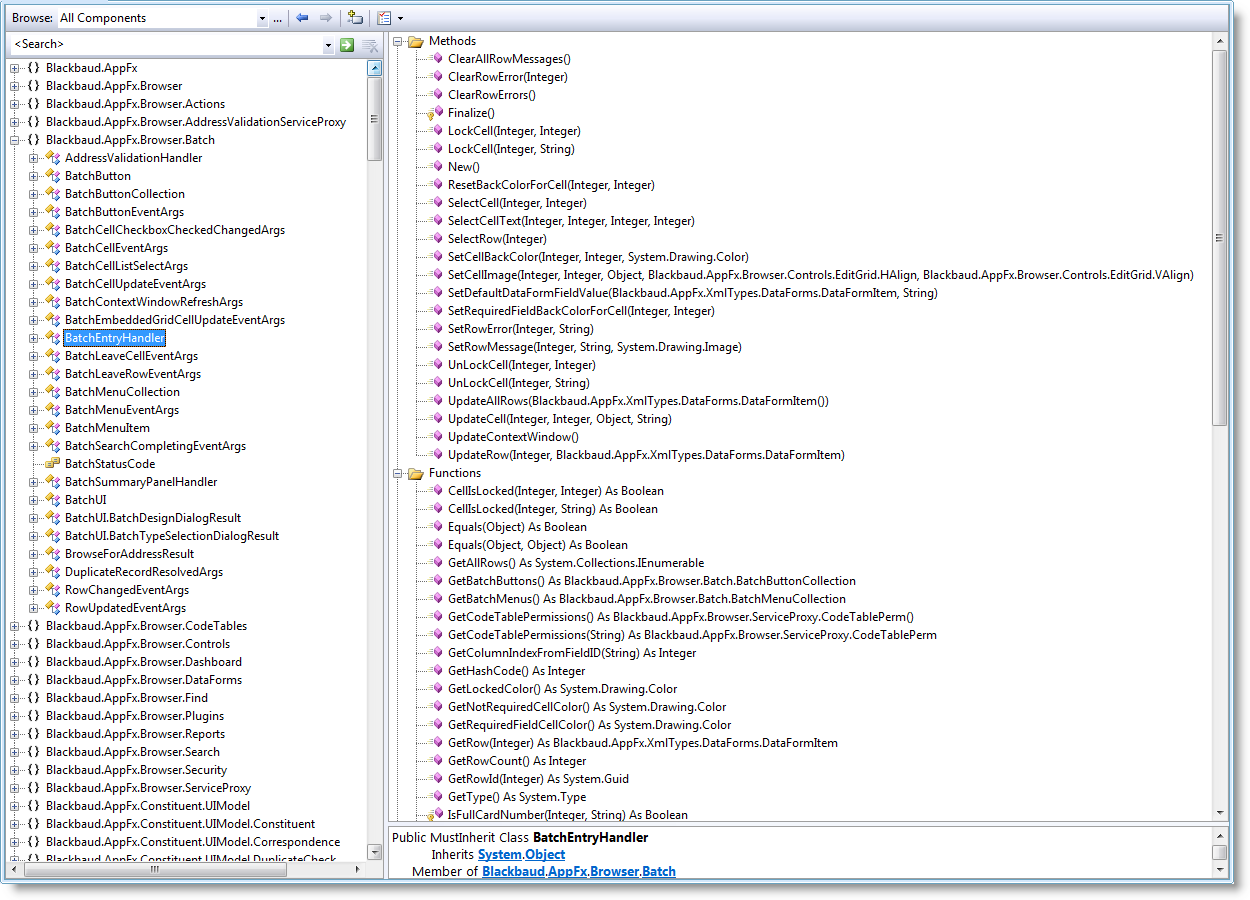
Task: Expand the Blackbaud.AppFx.Browser.Security namespace
Action: click(x=15, y=770)
